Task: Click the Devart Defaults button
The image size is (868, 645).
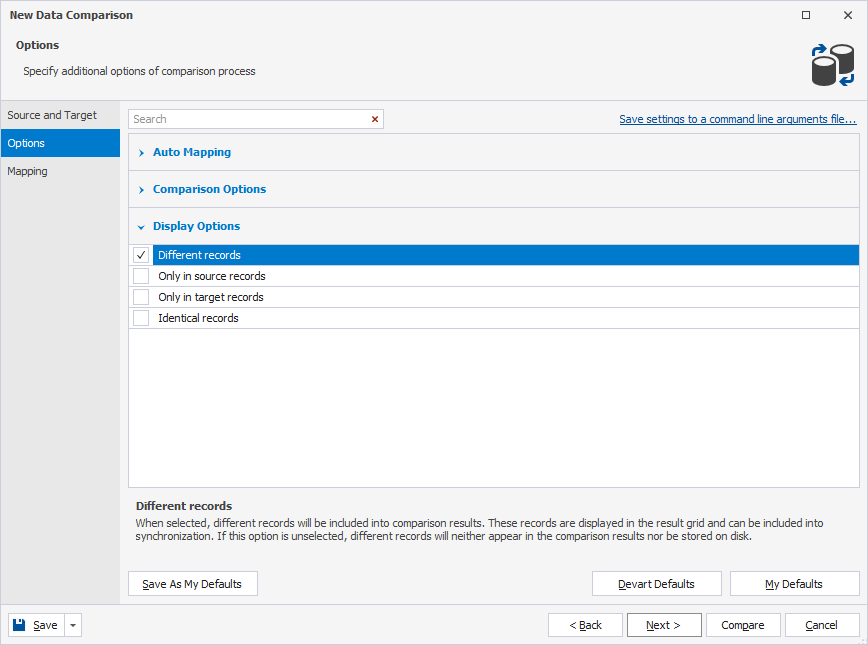Action: pyautogui.click(x=656, y=584)
